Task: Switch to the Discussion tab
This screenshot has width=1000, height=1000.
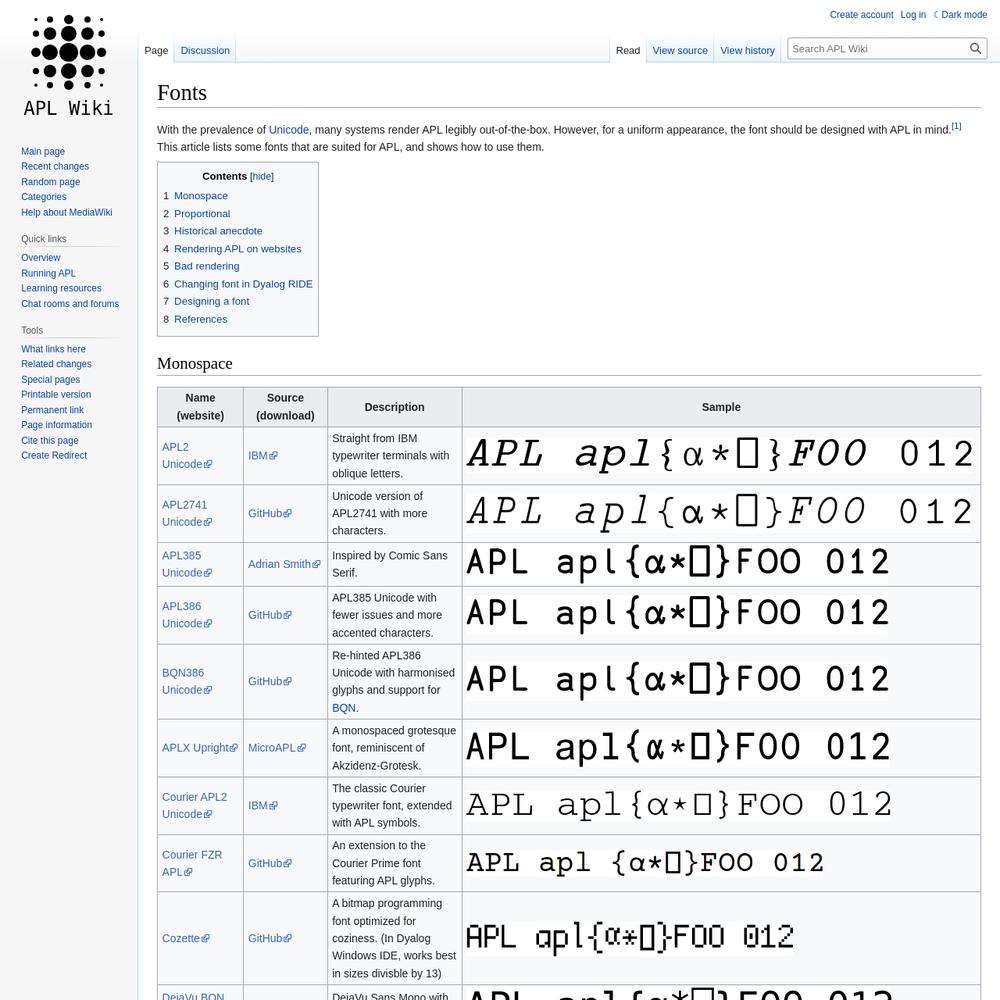Action: click(205, 50)
